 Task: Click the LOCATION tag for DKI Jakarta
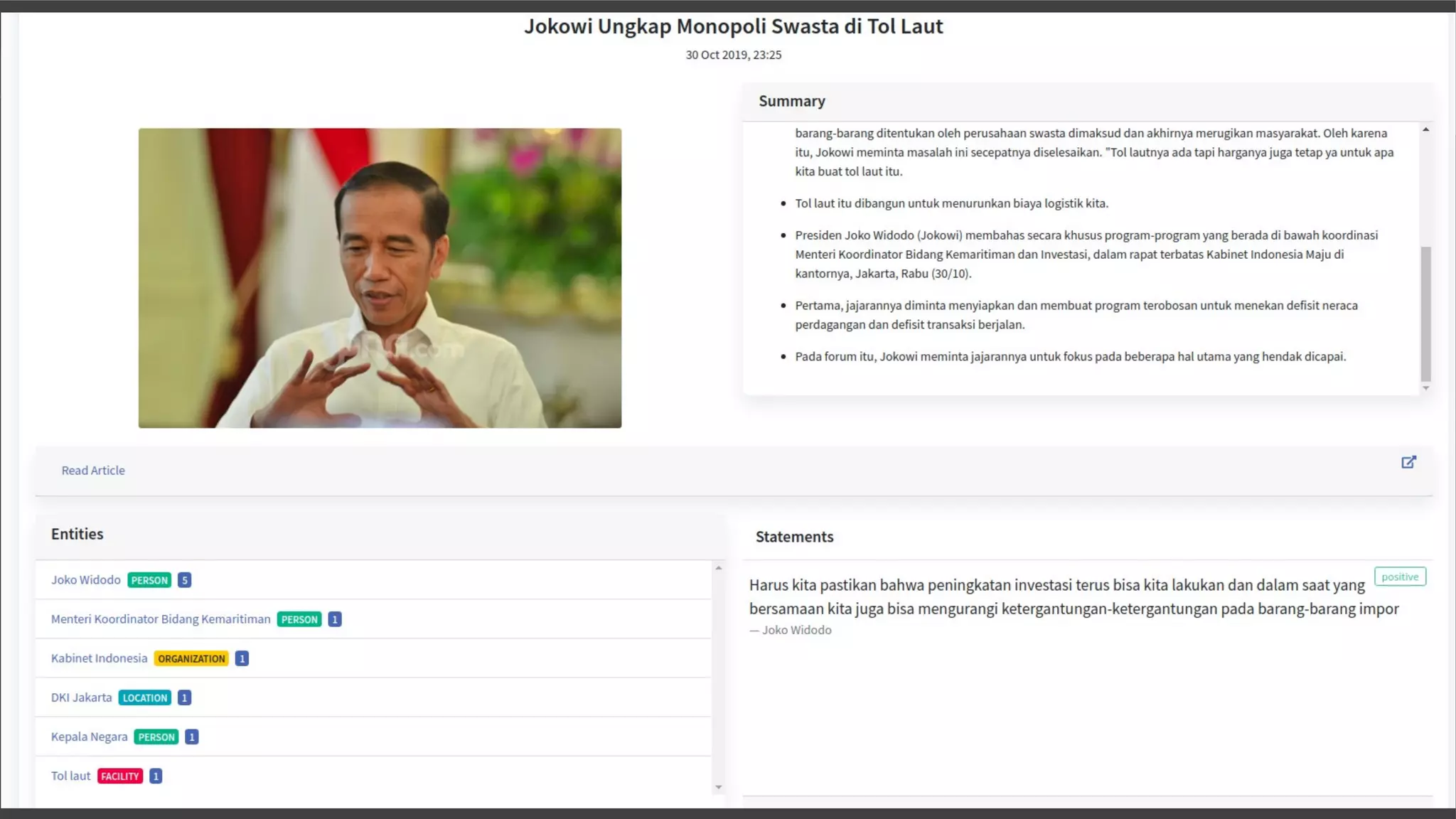pyautogui.click(x=145, y=697)
